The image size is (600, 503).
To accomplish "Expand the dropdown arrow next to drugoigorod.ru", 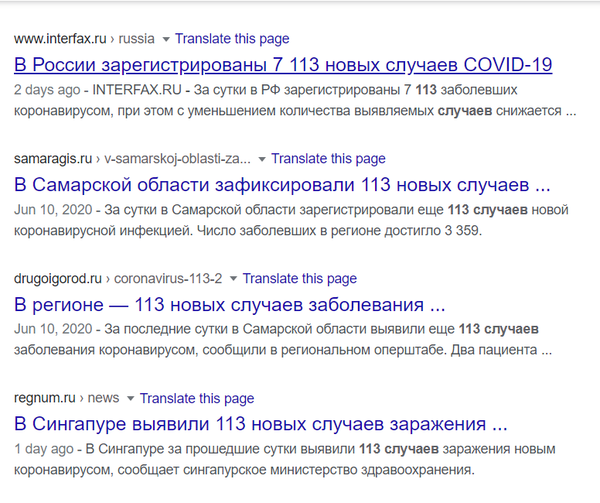I will pos(233,278).
